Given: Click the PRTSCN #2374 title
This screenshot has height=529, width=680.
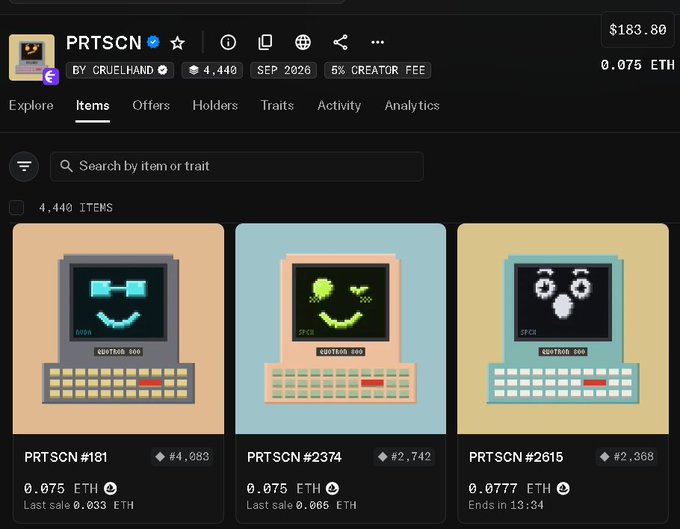Looking at the screenshot, I should (x=294, y=457).
